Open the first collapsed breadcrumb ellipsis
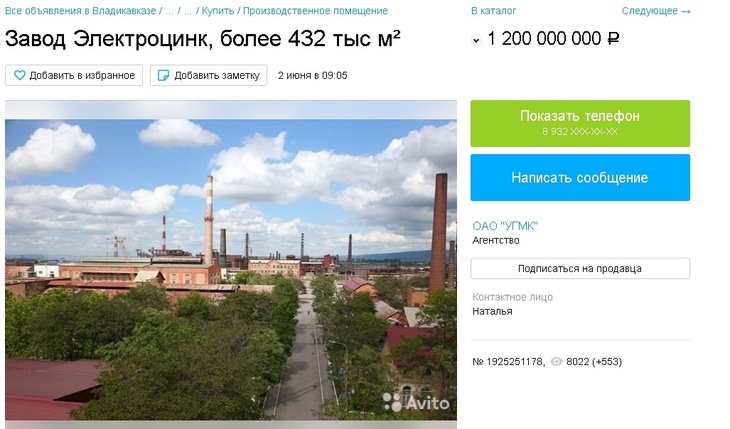730x429 pixels. [168, 11]
